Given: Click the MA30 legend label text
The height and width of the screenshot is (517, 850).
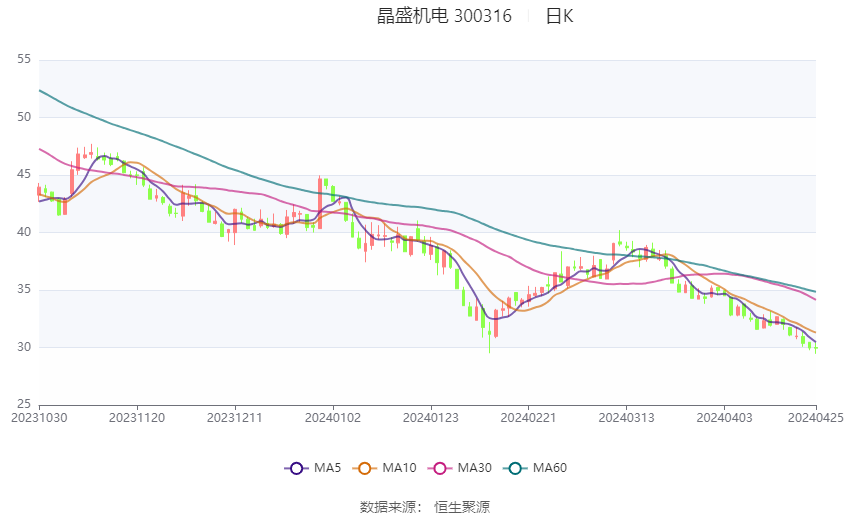Looking at the screenshot, I should point(474,468).
